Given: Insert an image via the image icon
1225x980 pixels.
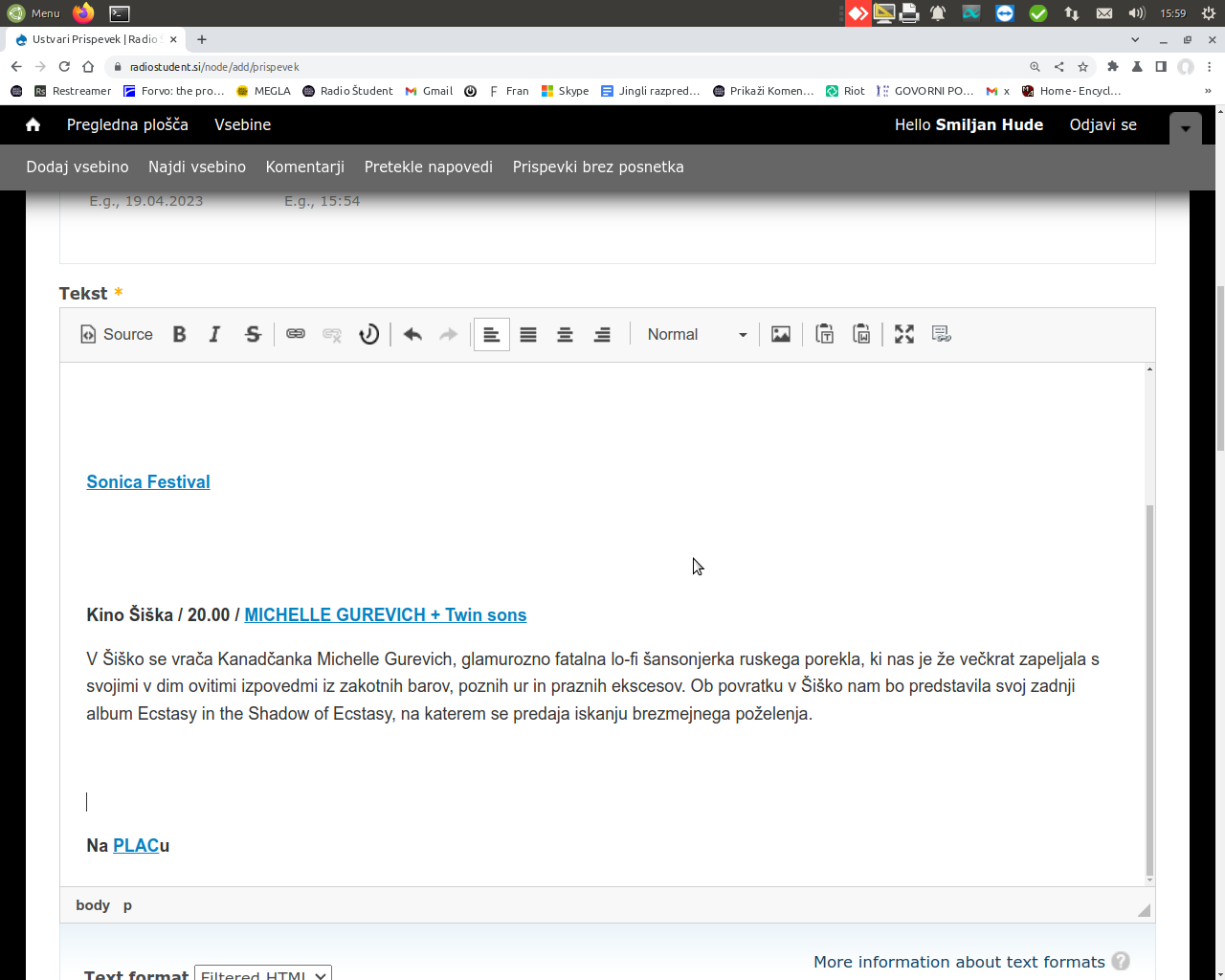Looking at the screenshot, I should point(781,334).
